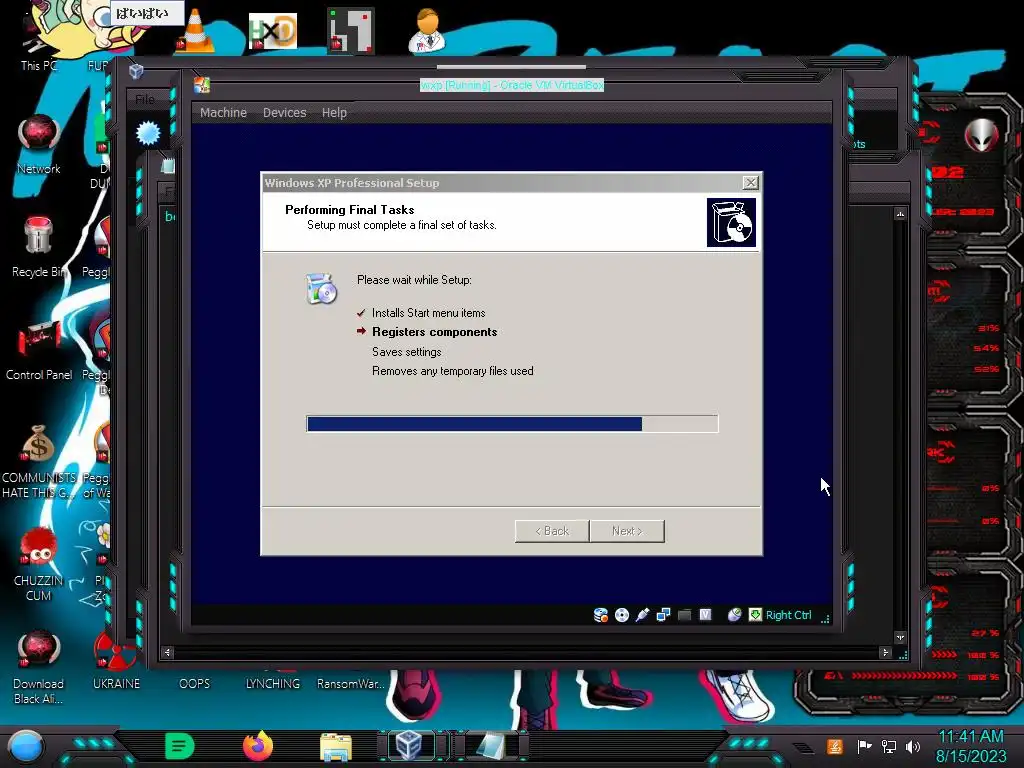Click 'Saves settings' task text
The height and width of the screenshot is (768, 1024).
tap(406, 352)
